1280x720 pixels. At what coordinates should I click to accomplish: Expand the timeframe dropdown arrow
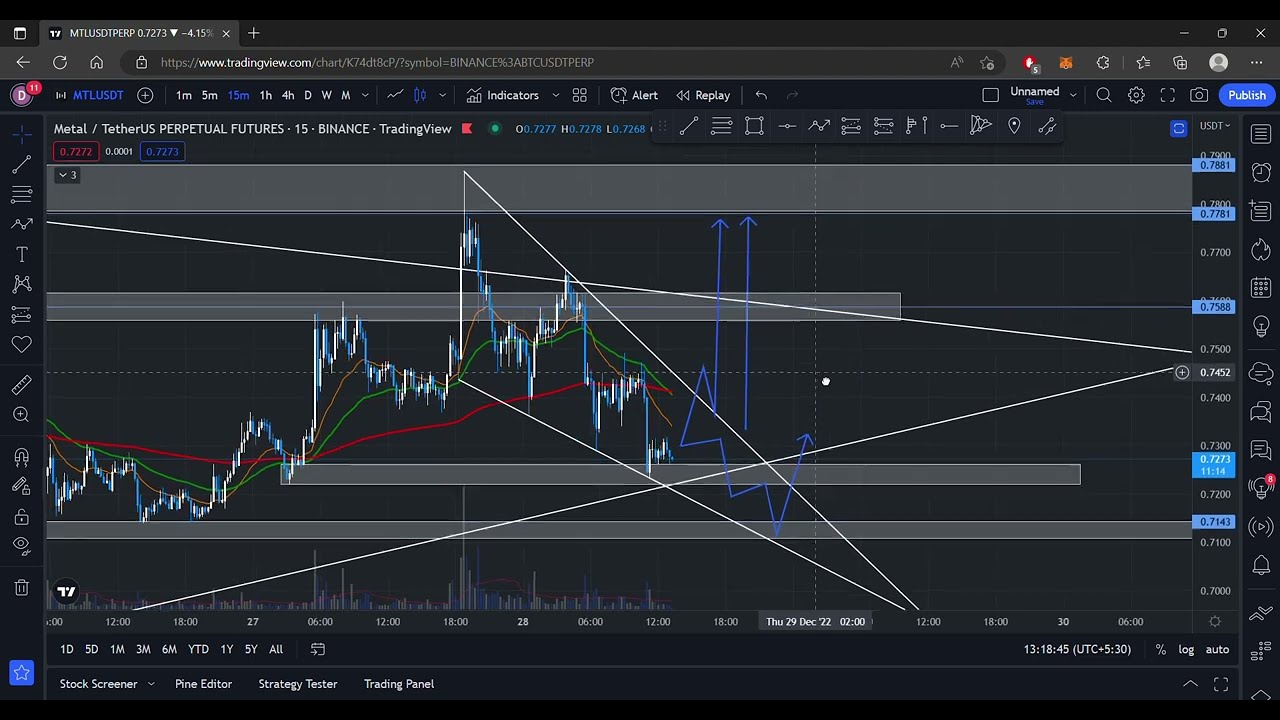click(365, 95)
